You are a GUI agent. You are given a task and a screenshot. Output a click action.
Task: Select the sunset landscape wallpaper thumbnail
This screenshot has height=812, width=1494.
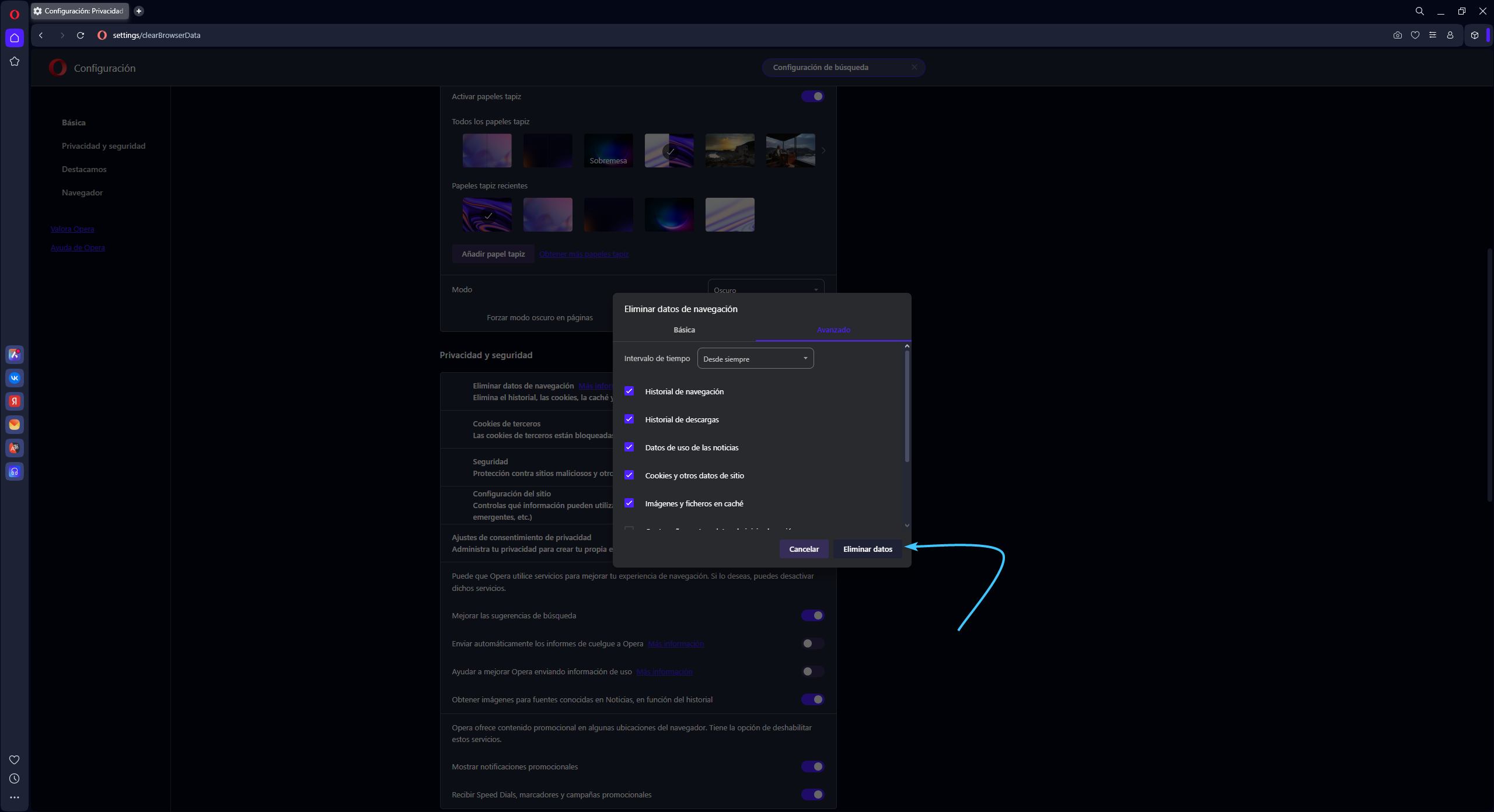tap(729, 150)
